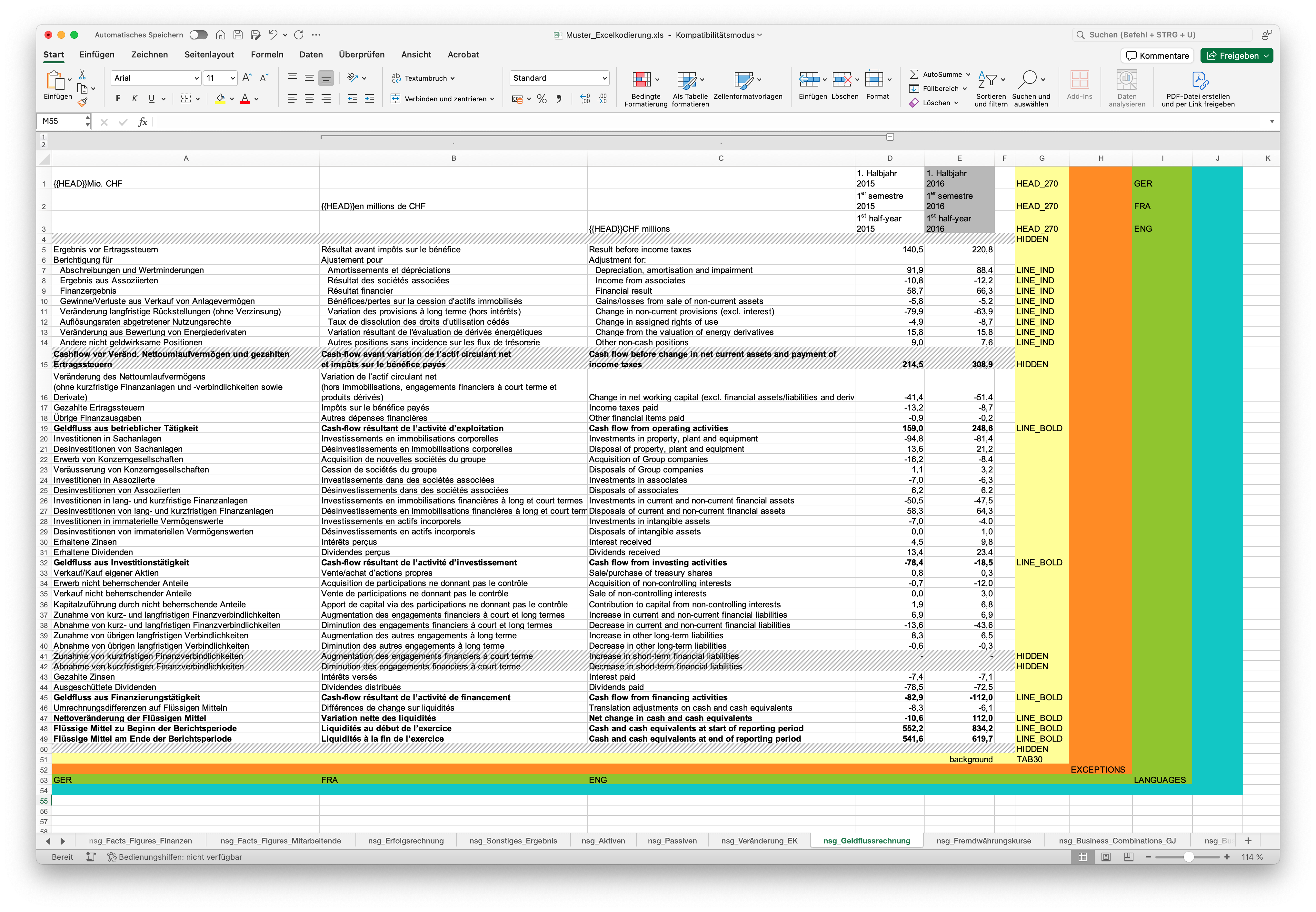Toggle Automatisches Speichern switch
The image size is (1316, 912).
tap(198, 34)
